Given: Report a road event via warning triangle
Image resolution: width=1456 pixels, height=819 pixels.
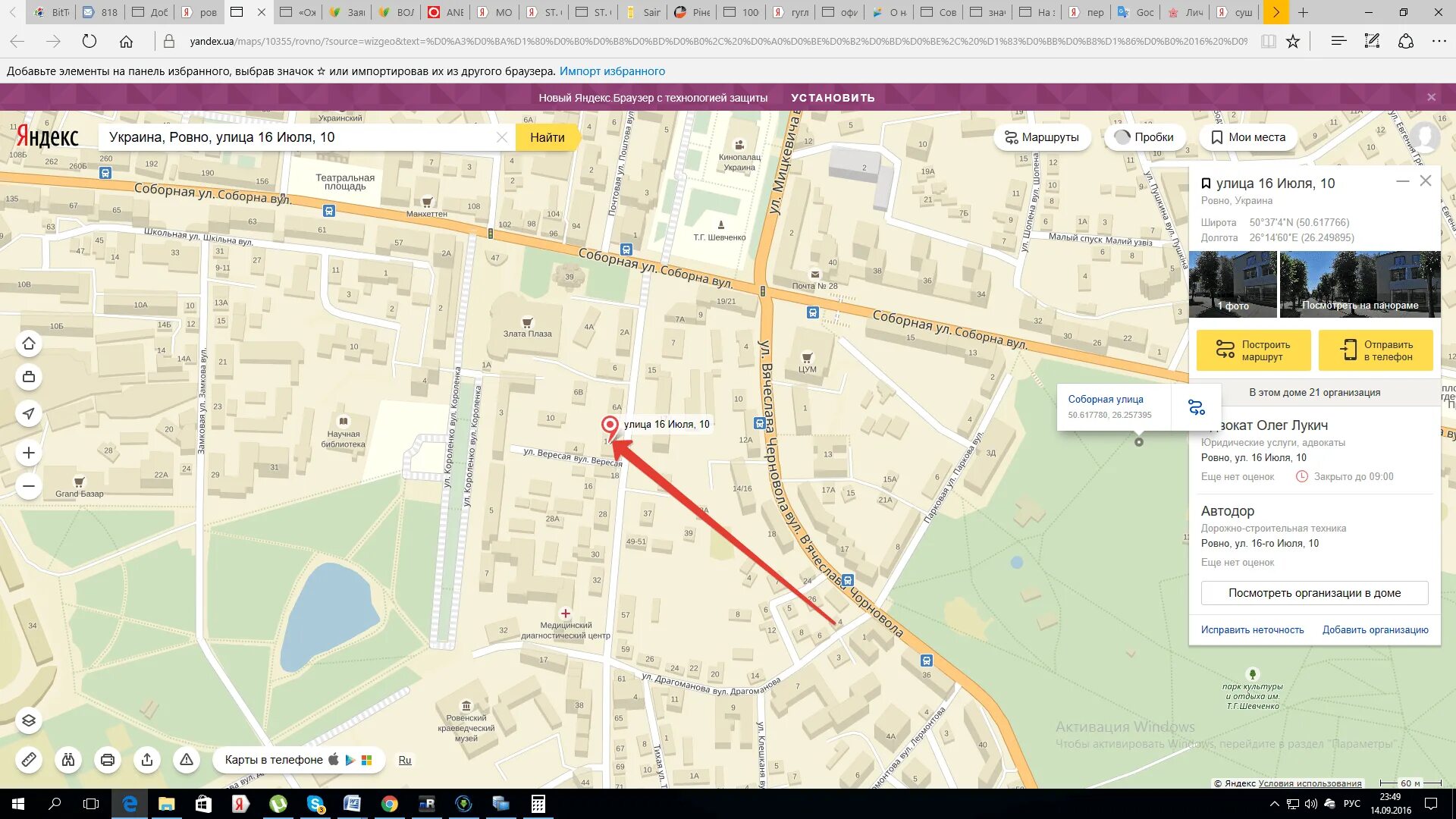Looking at the screenshot, I should click(x=187, y=759).
